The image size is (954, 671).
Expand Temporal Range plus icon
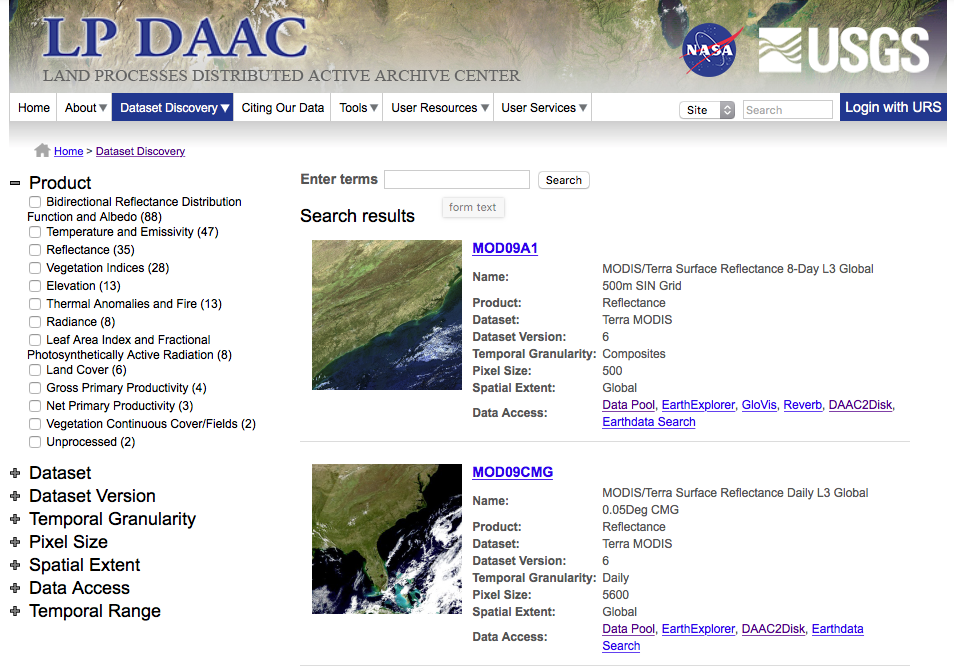(x=15, y=611)
